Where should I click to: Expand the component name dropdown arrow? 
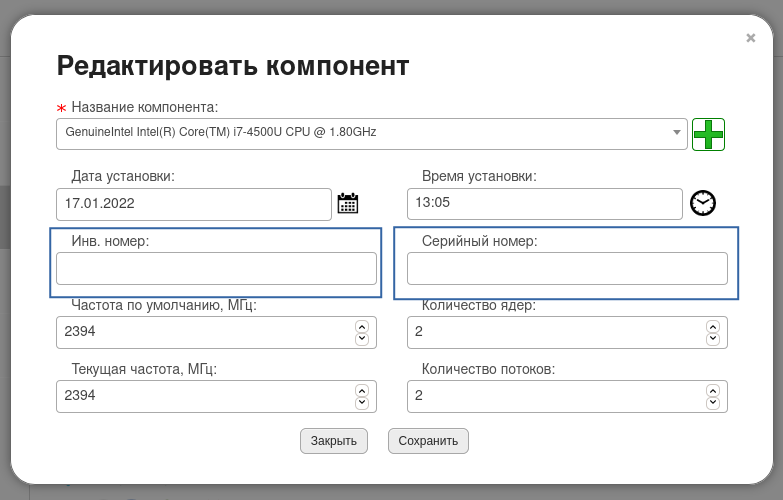click(677, 132)
